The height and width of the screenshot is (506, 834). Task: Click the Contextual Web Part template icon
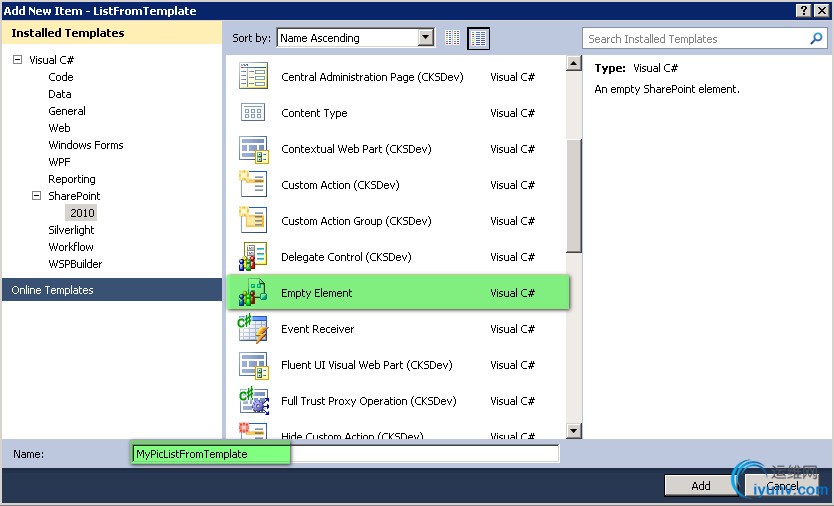[x=253, y=149]
